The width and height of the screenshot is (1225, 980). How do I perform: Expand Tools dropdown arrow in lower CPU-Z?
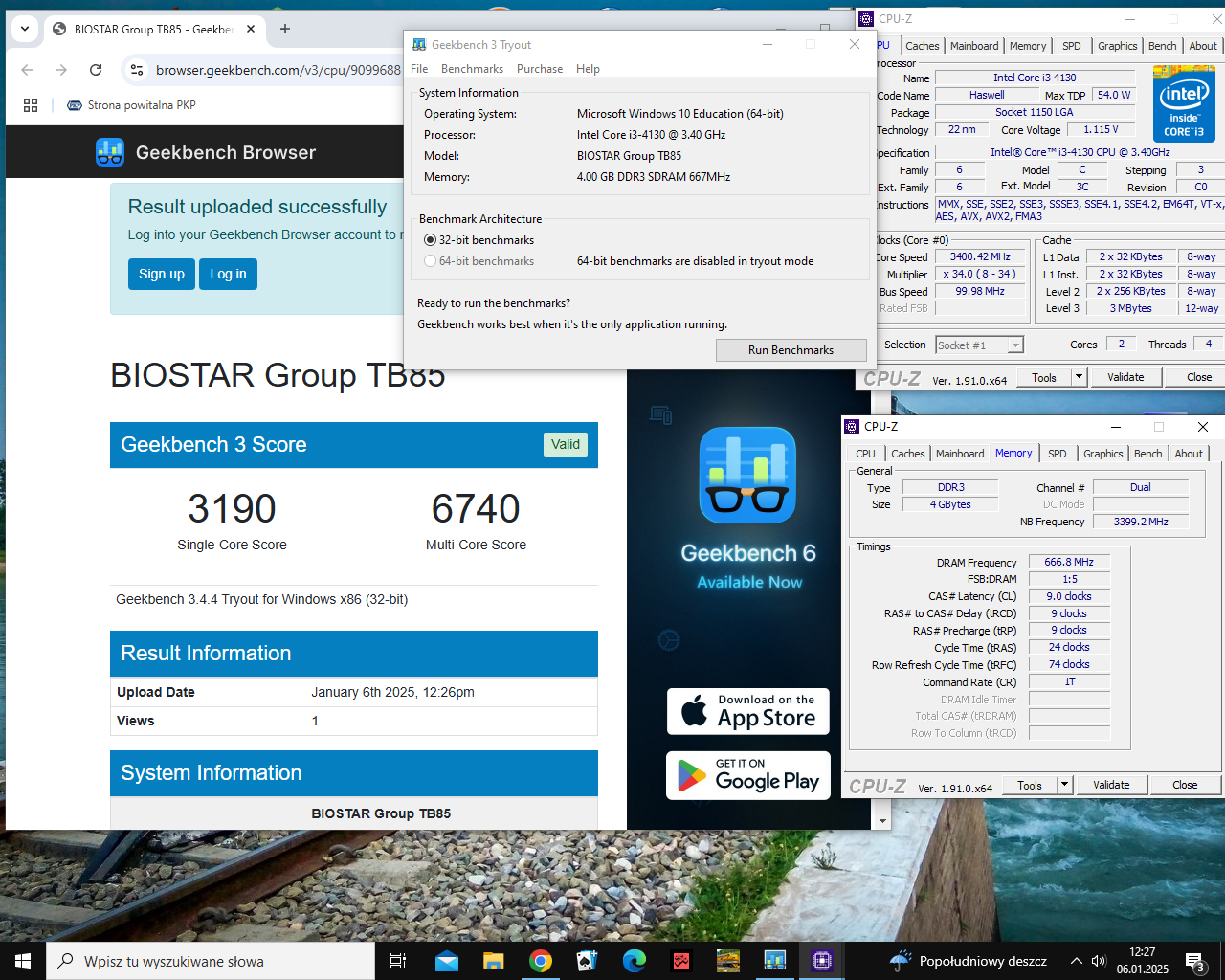tap(1064, 785)
